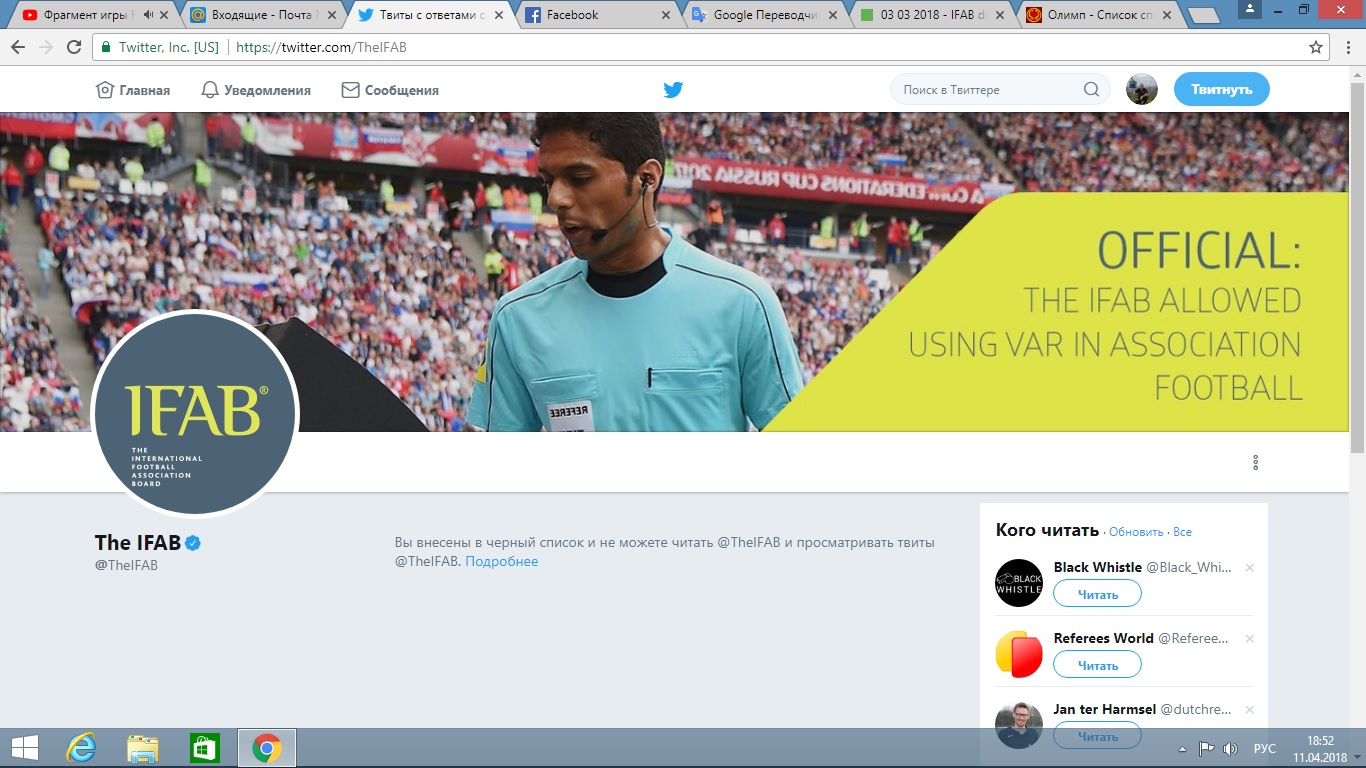Click the search magnifier icon in Twitter
Image resolution: width=1366 pixels, height=768 pixels.
[1091, 90]
